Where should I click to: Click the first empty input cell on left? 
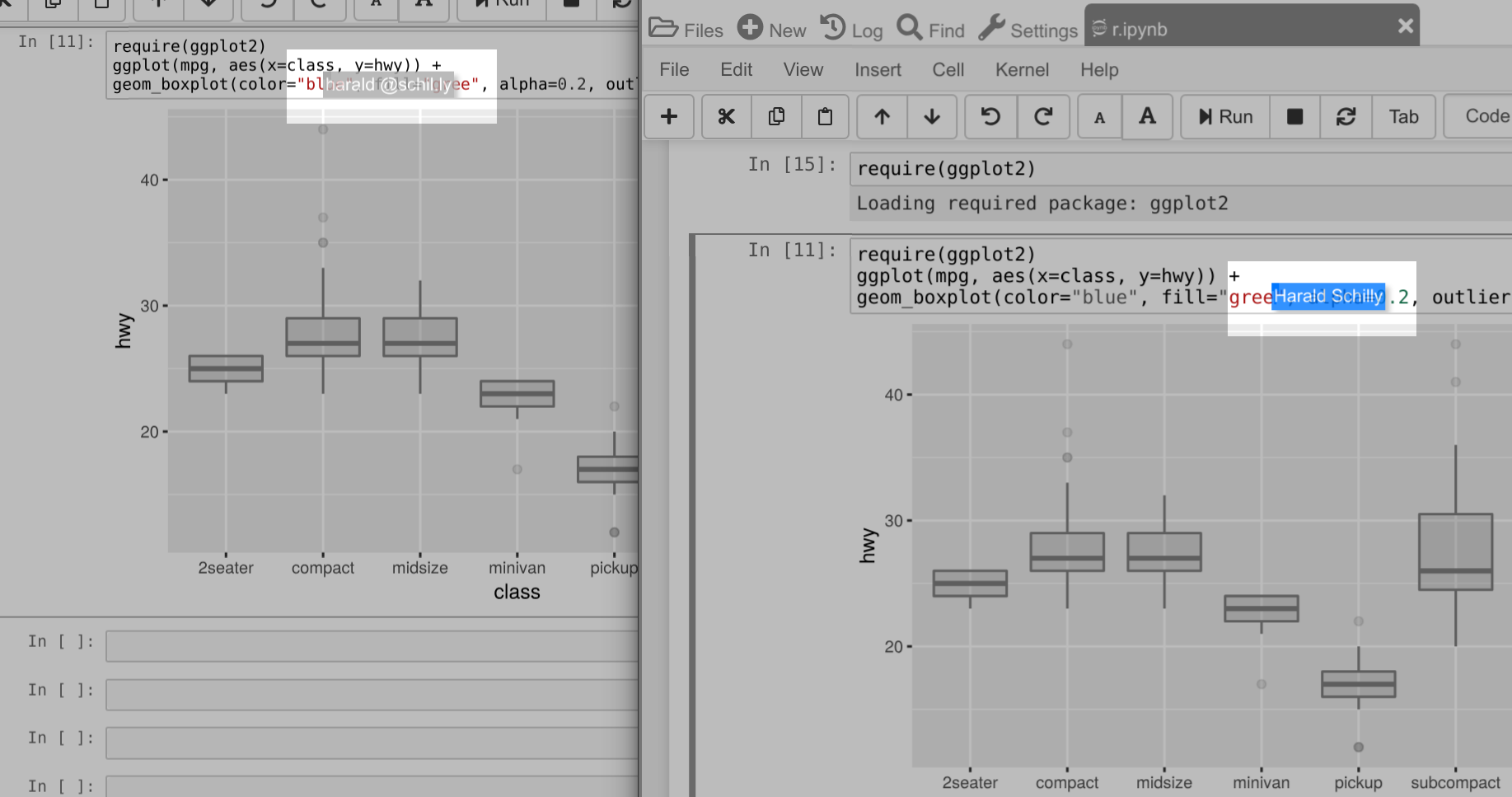pos(371,645)
